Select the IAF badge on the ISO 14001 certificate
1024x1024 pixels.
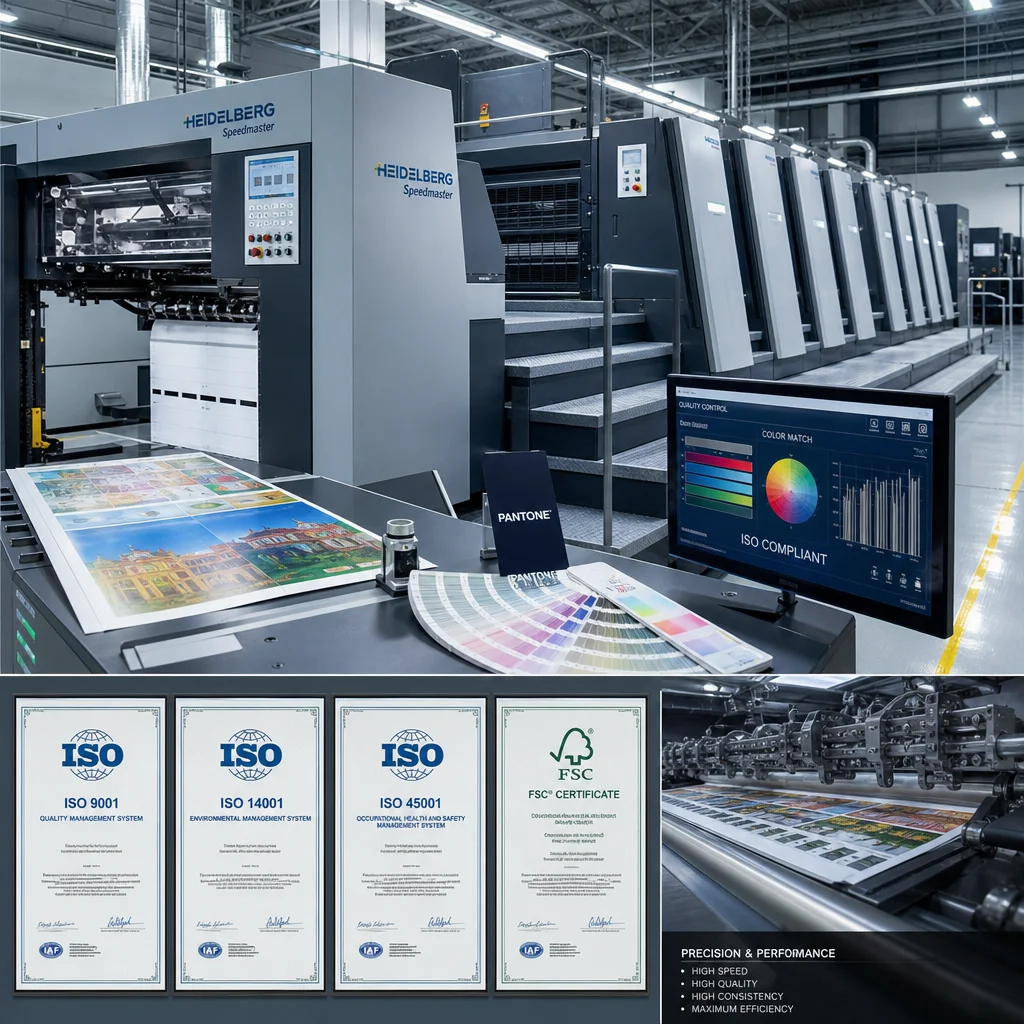[x=210, y=950]
